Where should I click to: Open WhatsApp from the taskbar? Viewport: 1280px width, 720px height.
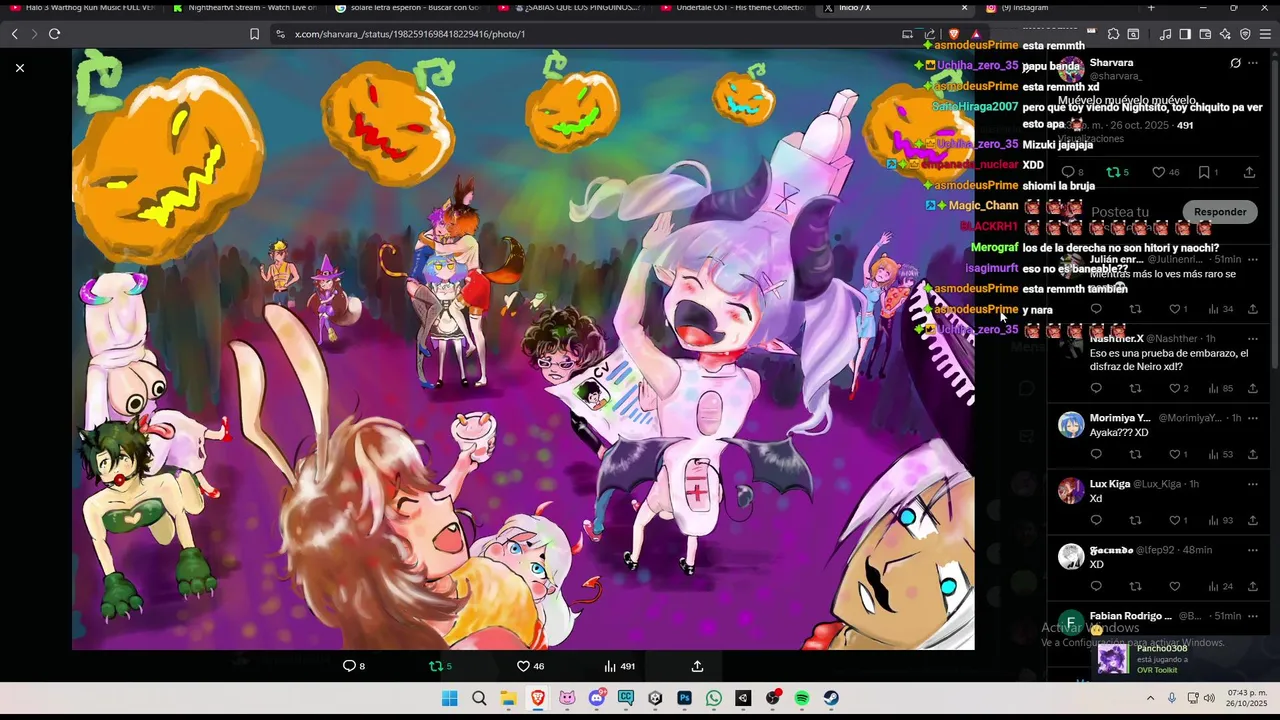pos(713,698)
